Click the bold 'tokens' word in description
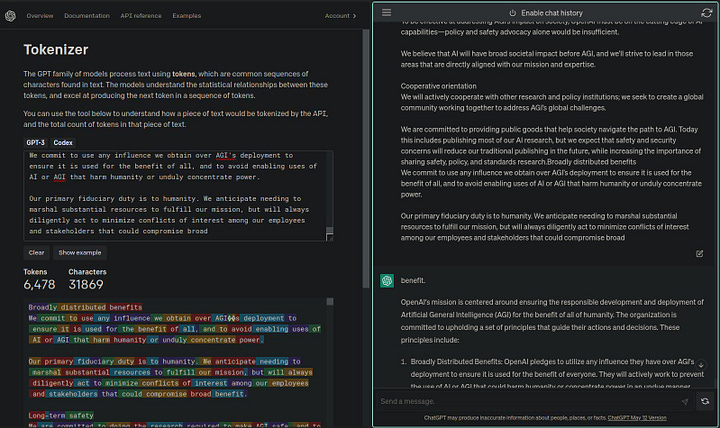Image resolution: width=720 pixels, height=428 pixels. click(x=183, y=74)
